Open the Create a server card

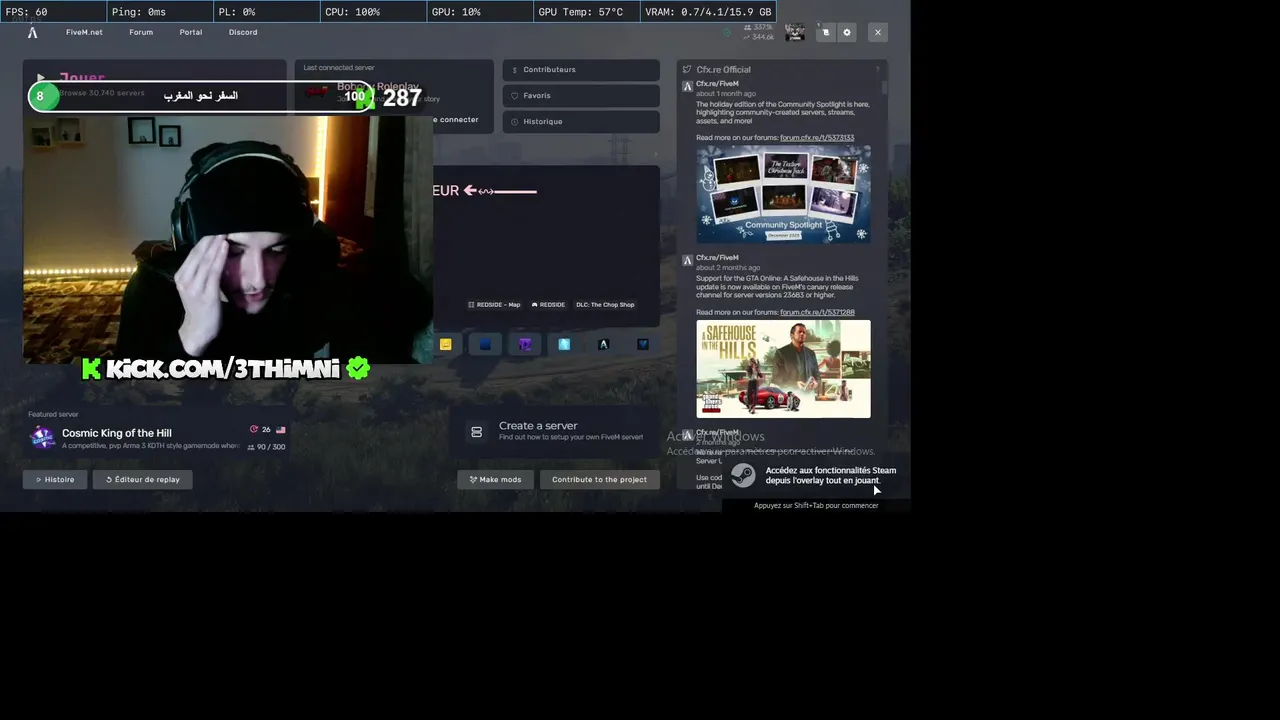[x=555, y=431]
